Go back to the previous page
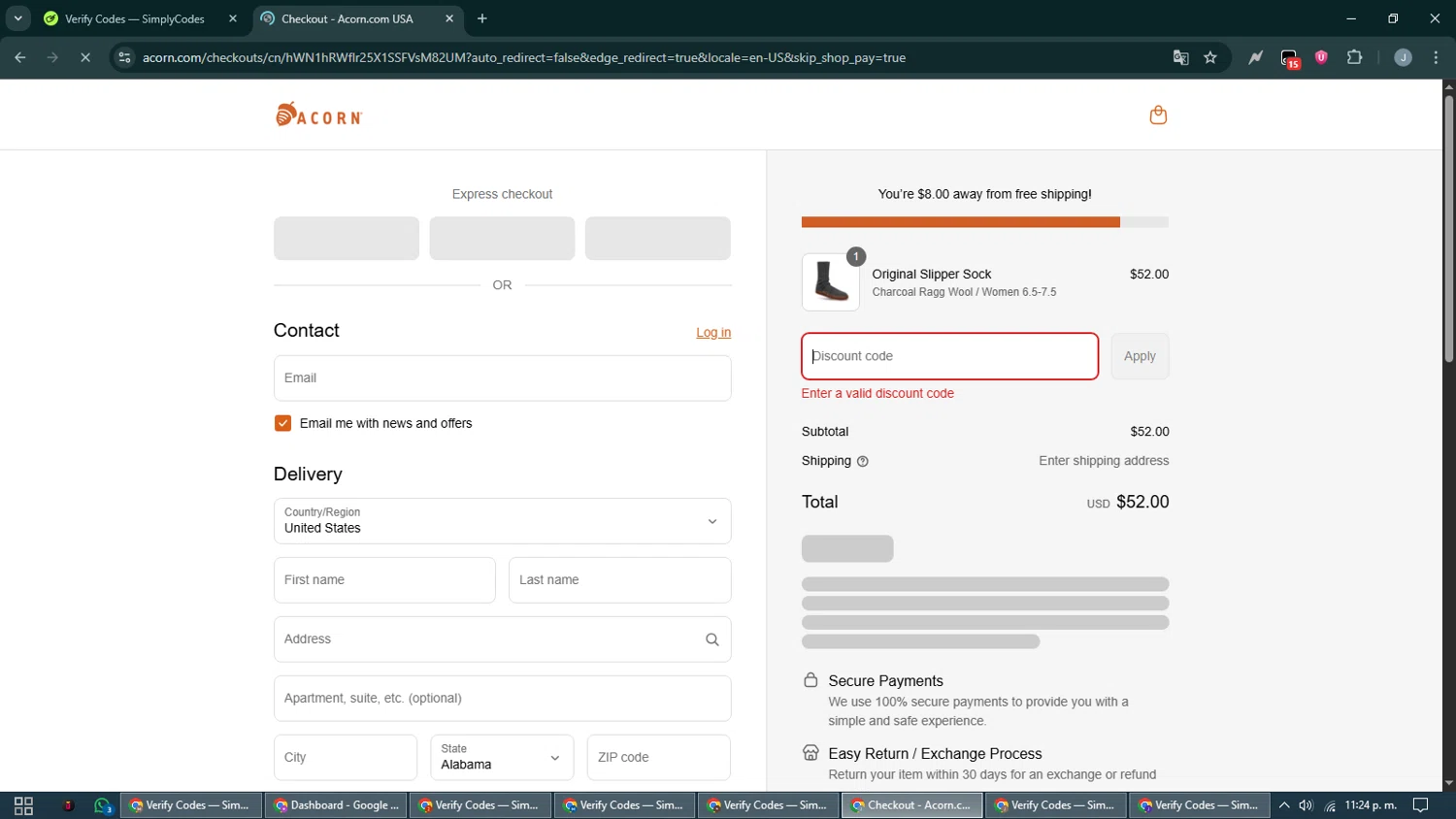Viewport: 1456px width, 819px height. (x=20, y=58)
